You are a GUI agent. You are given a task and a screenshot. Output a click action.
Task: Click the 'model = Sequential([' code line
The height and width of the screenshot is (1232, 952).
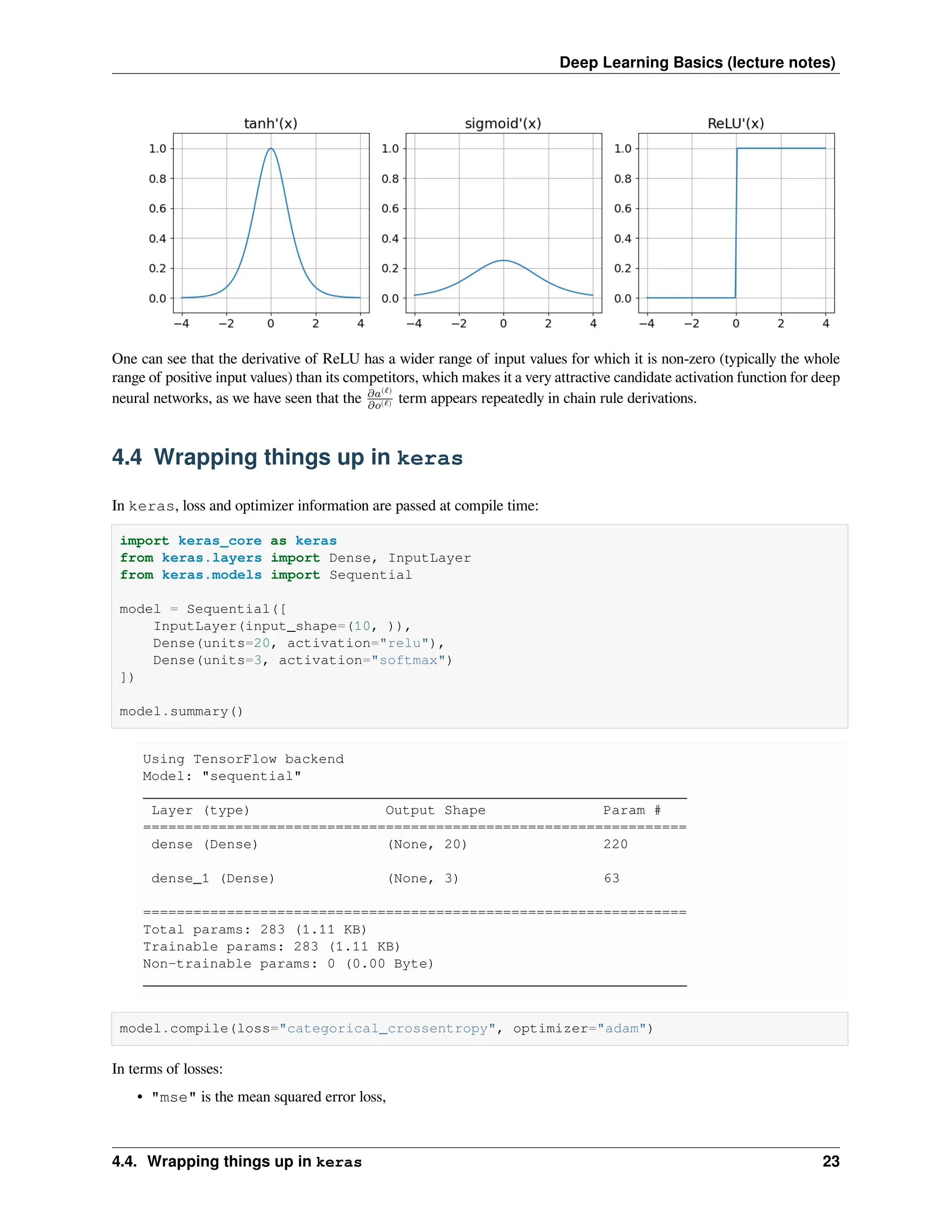tap(203, 609)
